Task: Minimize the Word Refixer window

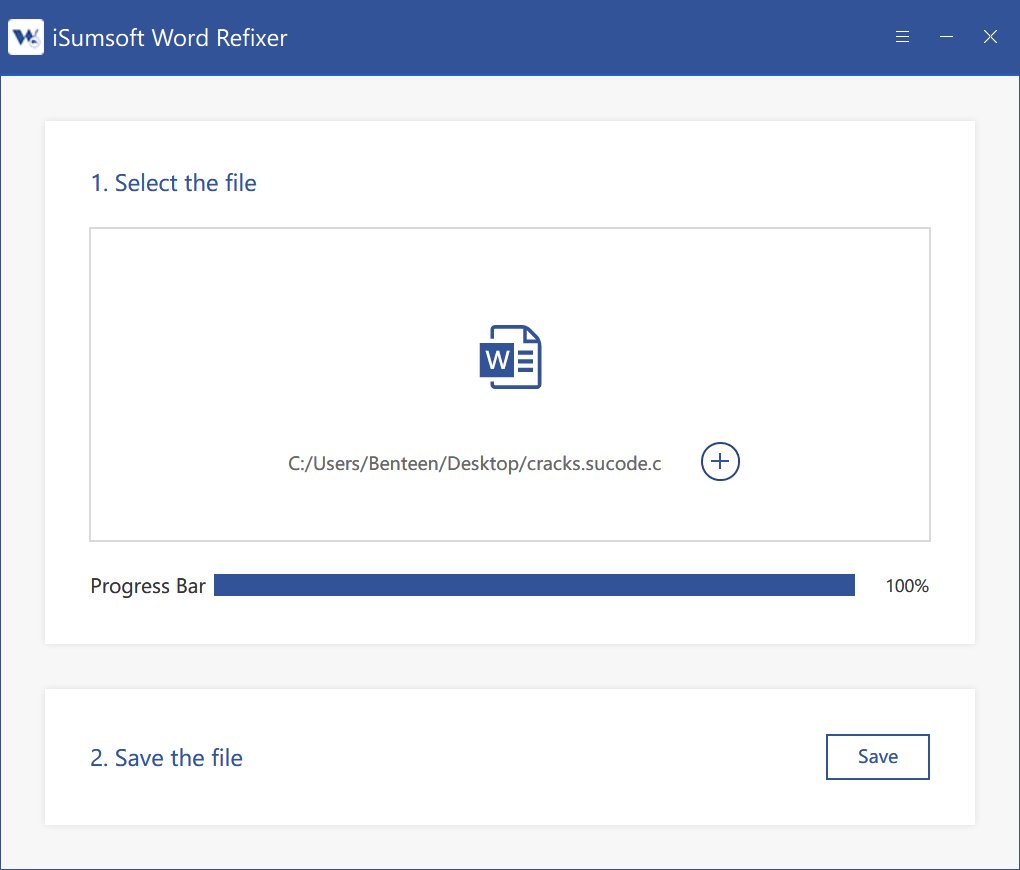Action: coord(946,37)
